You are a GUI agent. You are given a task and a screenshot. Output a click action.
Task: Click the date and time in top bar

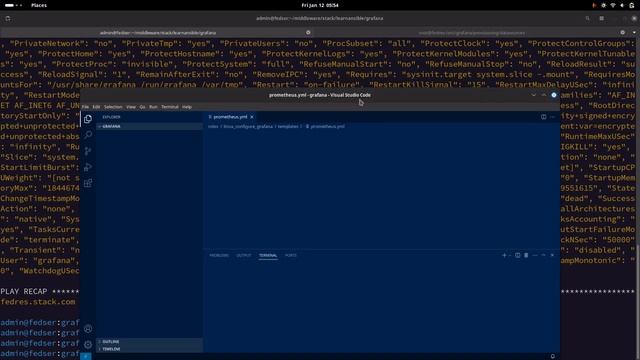click(320, 5)
